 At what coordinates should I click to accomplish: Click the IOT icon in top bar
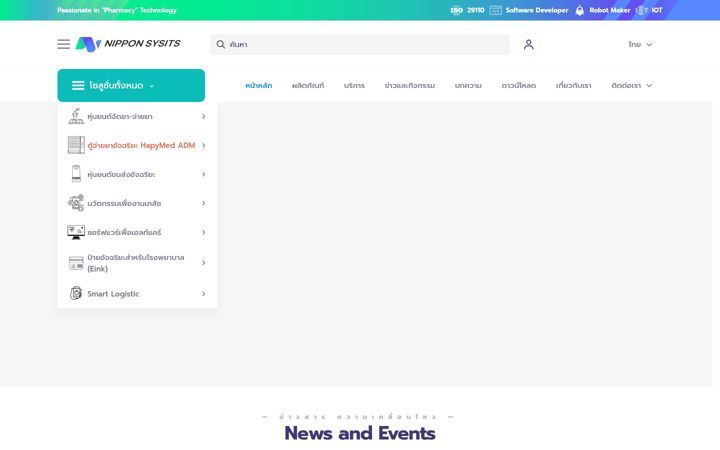[641, 10]
